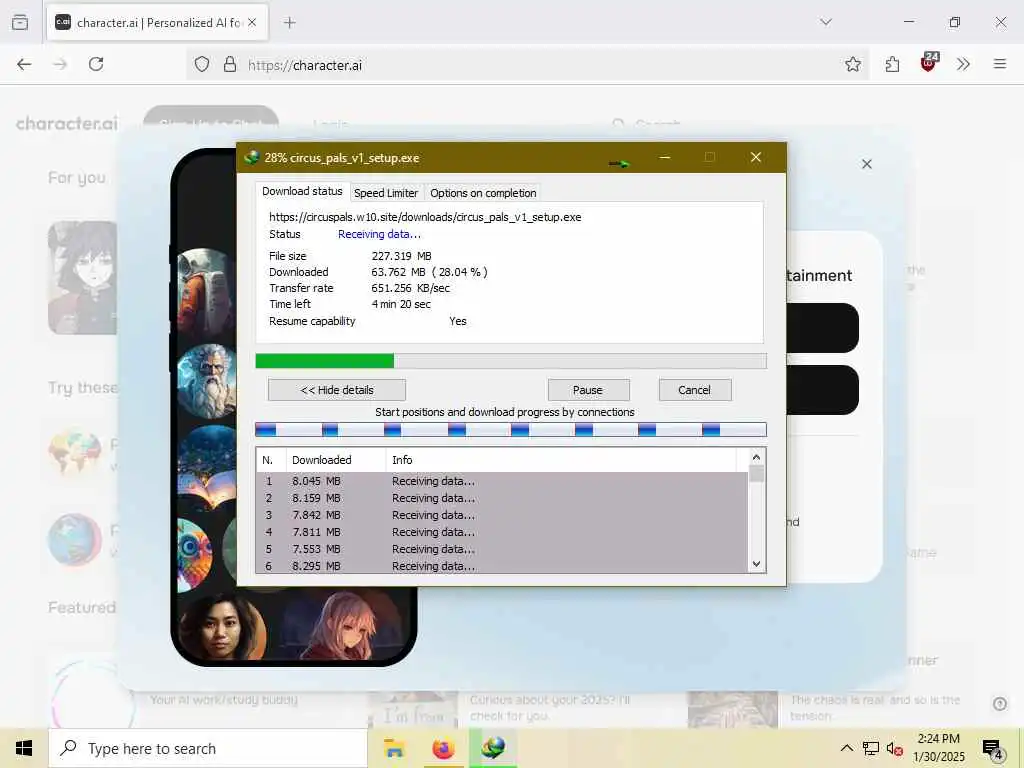The image size is (1024, 768).
Task: Click the site padlock security icon
Action: pyautogui.click(x=230, y=64)
